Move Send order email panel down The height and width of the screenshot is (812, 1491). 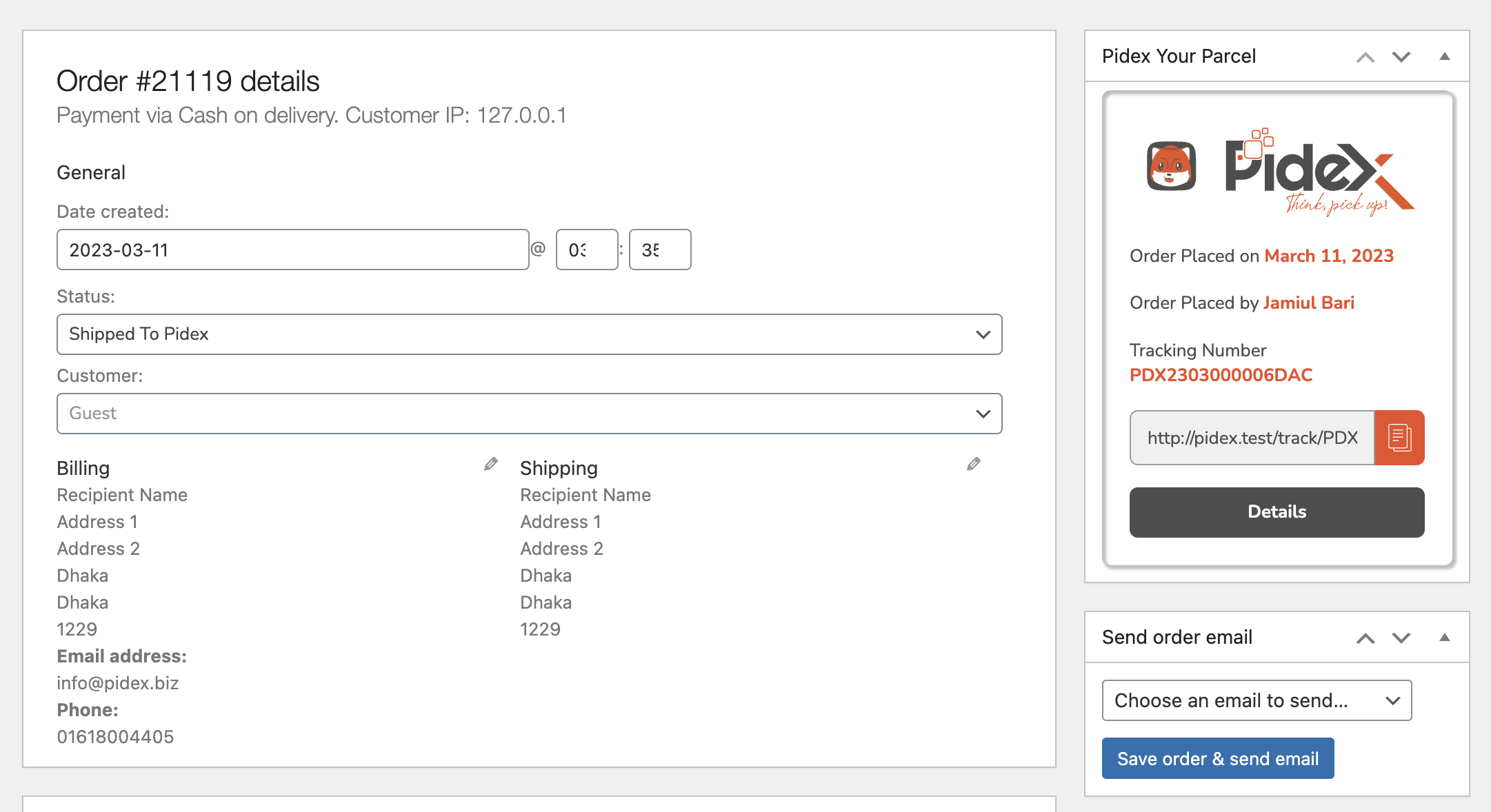[1401, 638]
